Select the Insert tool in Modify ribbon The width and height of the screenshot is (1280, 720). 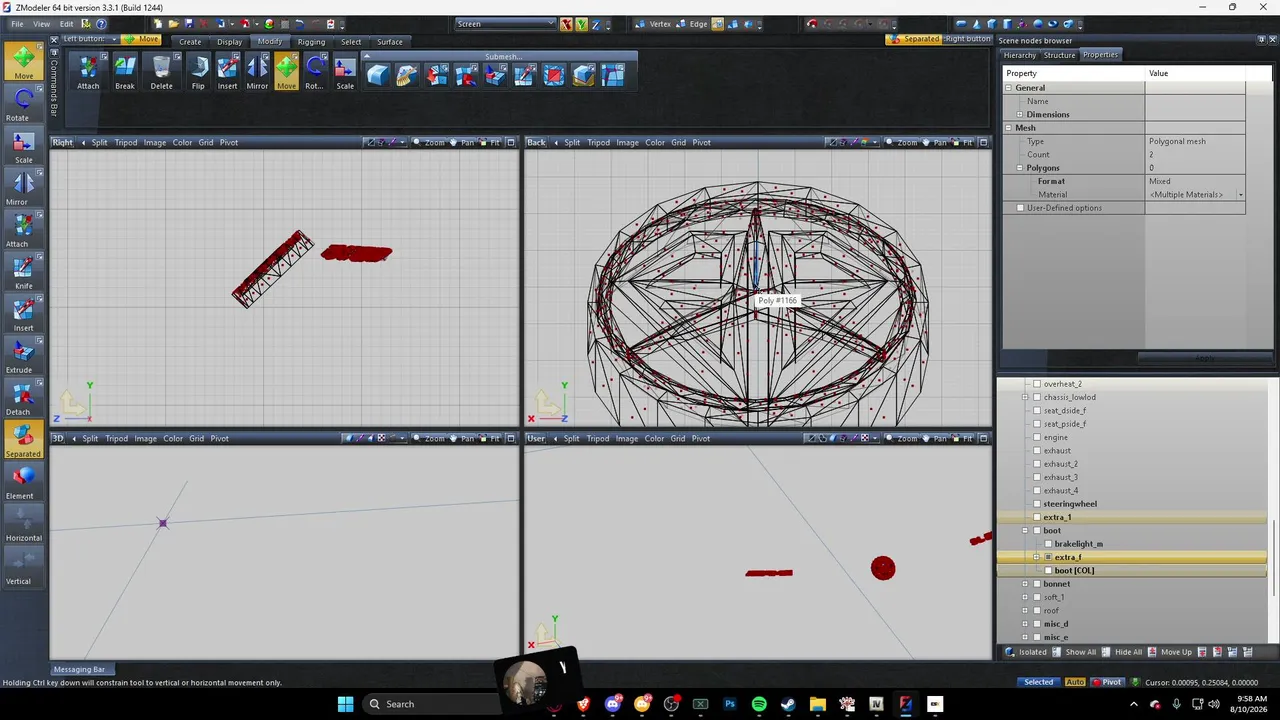pos(228,72)
